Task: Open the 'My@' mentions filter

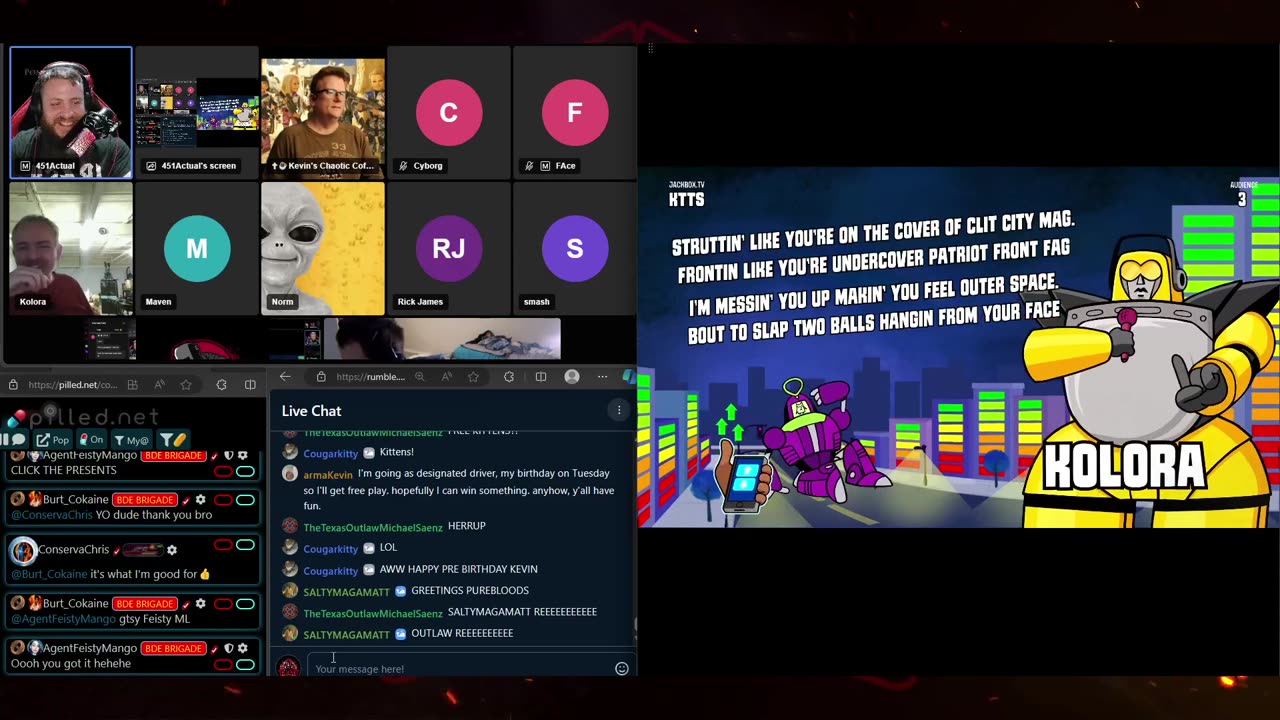Action: click(131, 440)
